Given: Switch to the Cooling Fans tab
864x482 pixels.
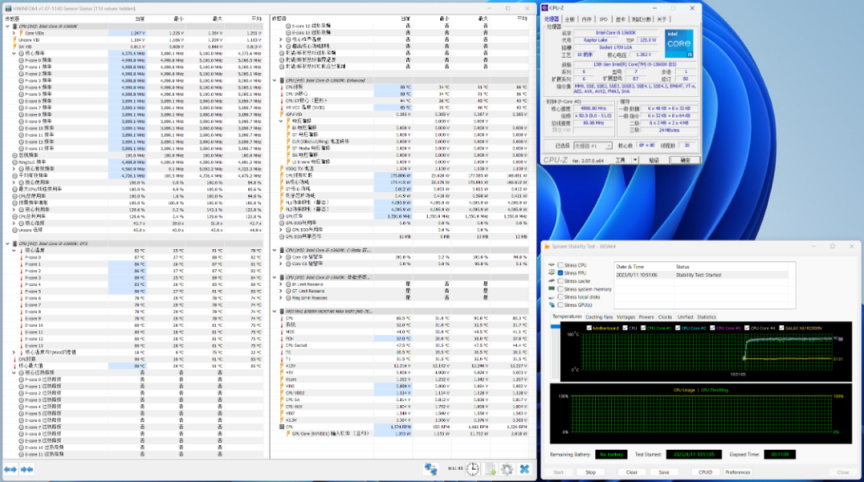Looking at the screenshot, I should coord(600,316).
